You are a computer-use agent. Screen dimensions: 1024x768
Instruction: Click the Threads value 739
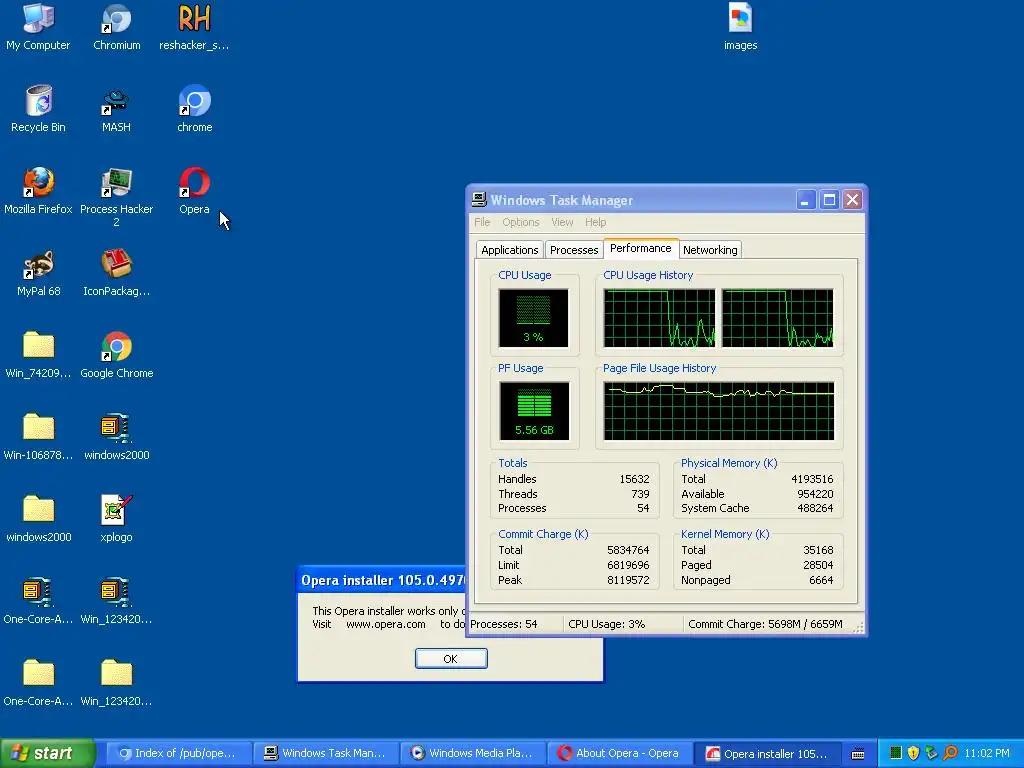(640, 494)
